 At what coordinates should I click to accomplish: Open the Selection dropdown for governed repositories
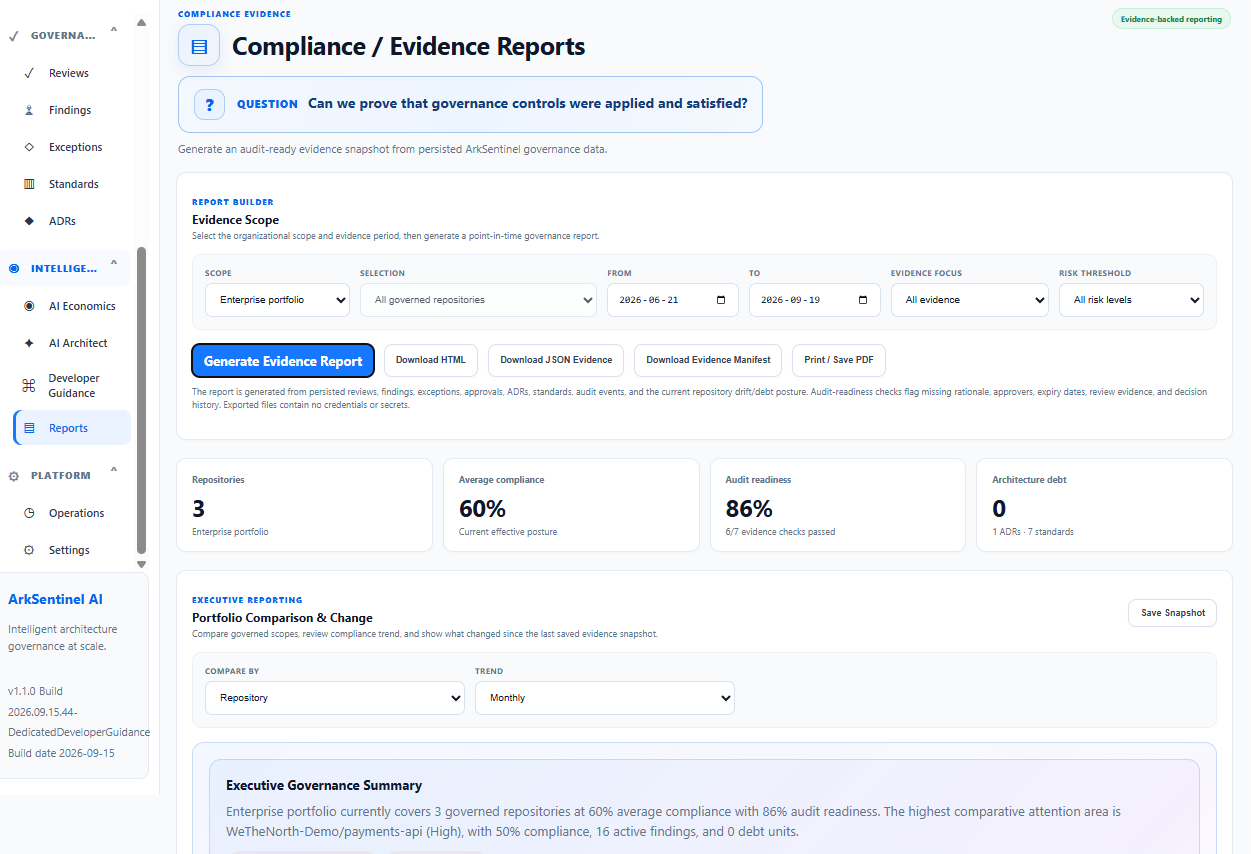pos(478,300)
